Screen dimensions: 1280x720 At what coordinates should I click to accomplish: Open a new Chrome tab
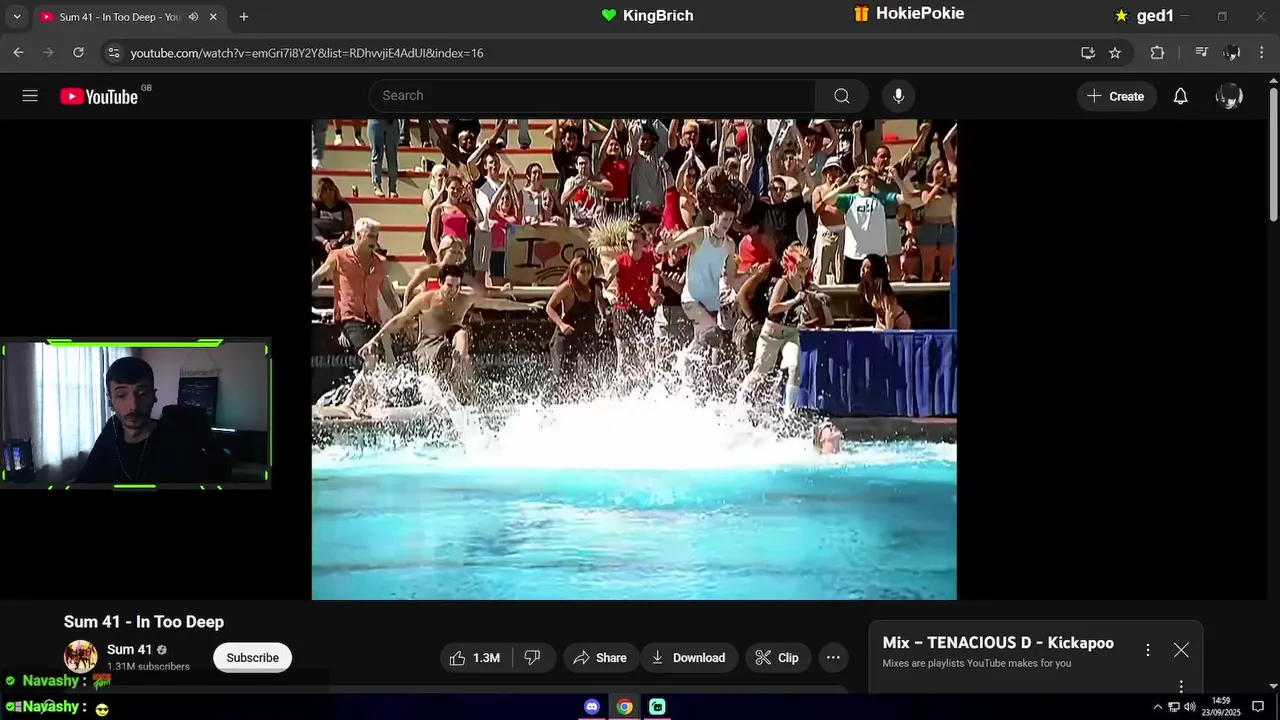tap(243, 17)
